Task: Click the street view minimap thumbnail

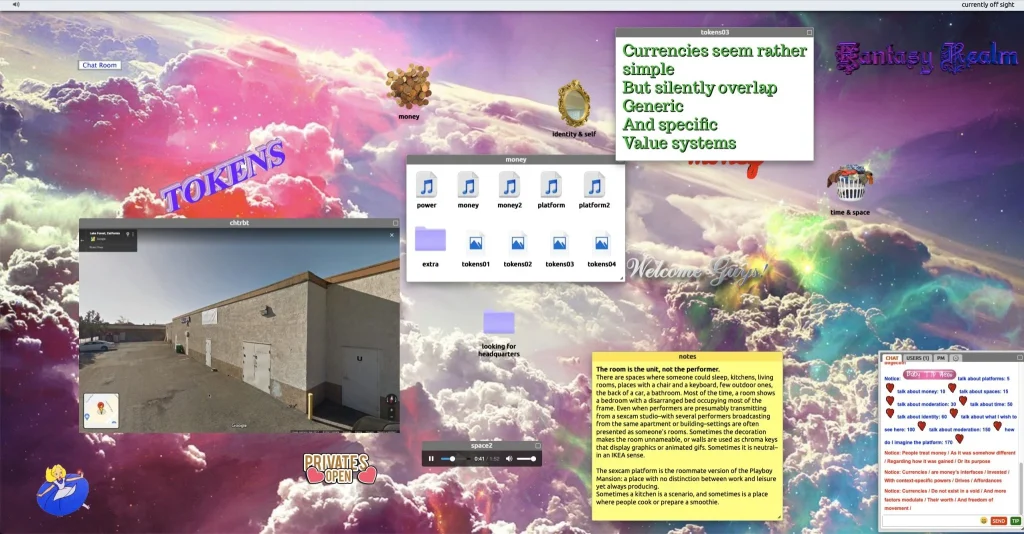Action: tap(101, 410)
